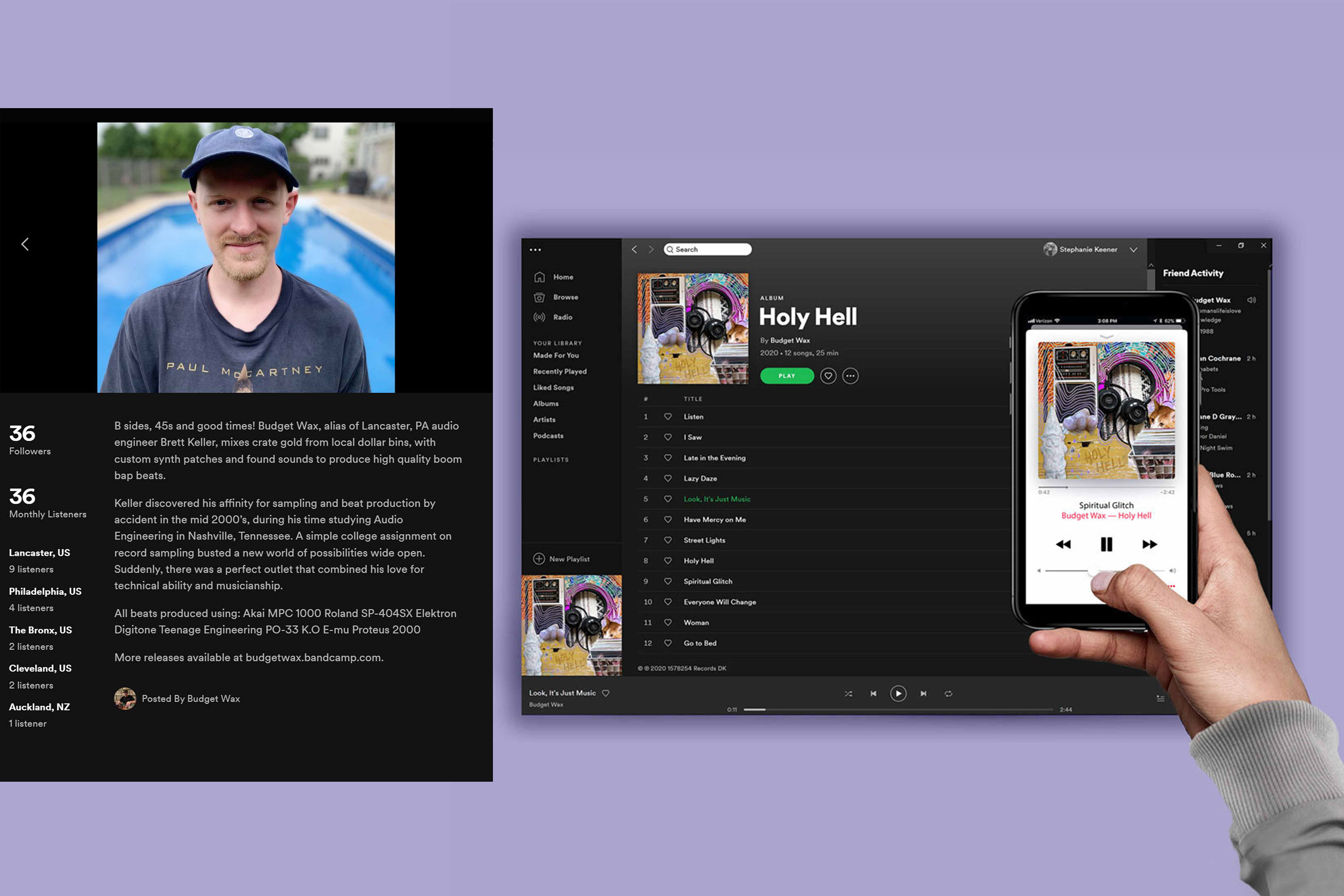Click the Home house icon
This screenshot has height=896, width=1344.
point(539,277)
